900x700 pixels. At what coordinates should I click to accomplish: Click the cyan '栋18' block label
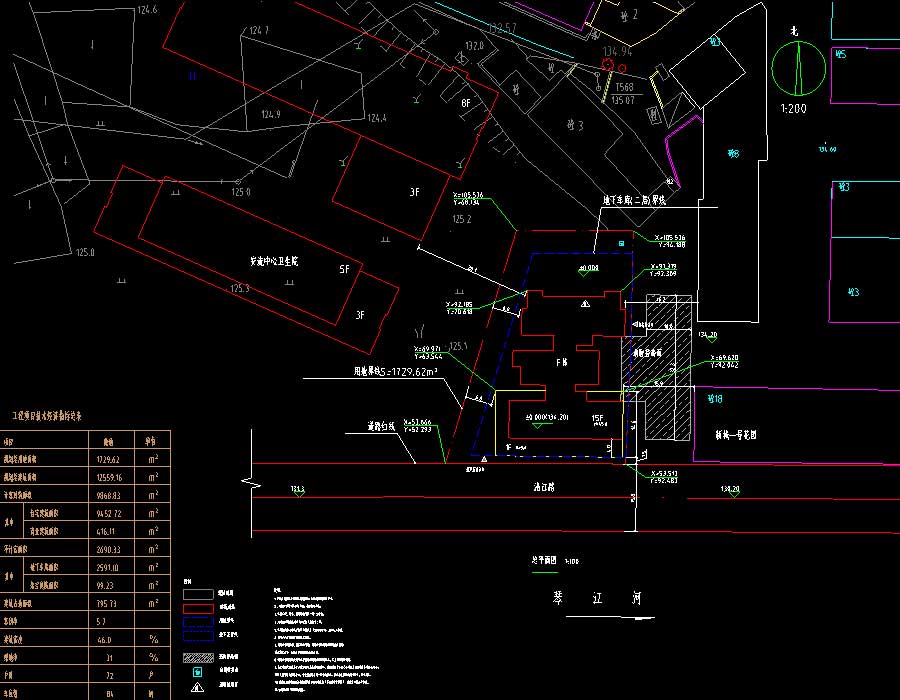coord(715,399)
